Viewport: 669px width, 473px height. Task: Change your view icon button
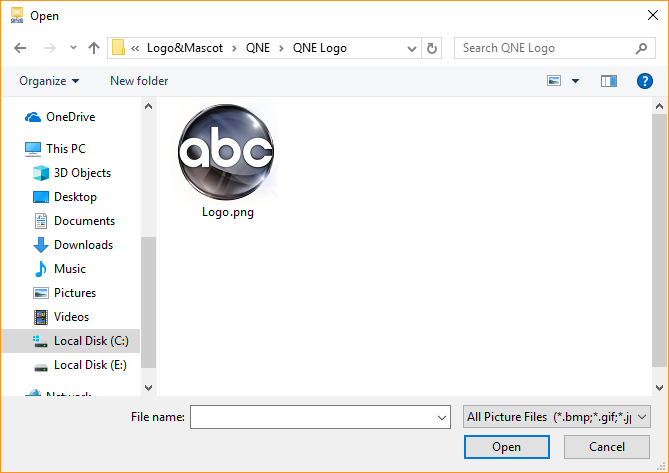[x=554, y=81]
